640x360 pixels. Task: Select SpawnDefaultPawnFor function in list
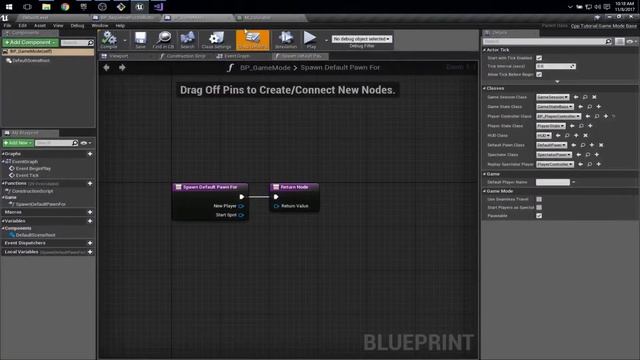pyautogui.click(x=40, y=204)
